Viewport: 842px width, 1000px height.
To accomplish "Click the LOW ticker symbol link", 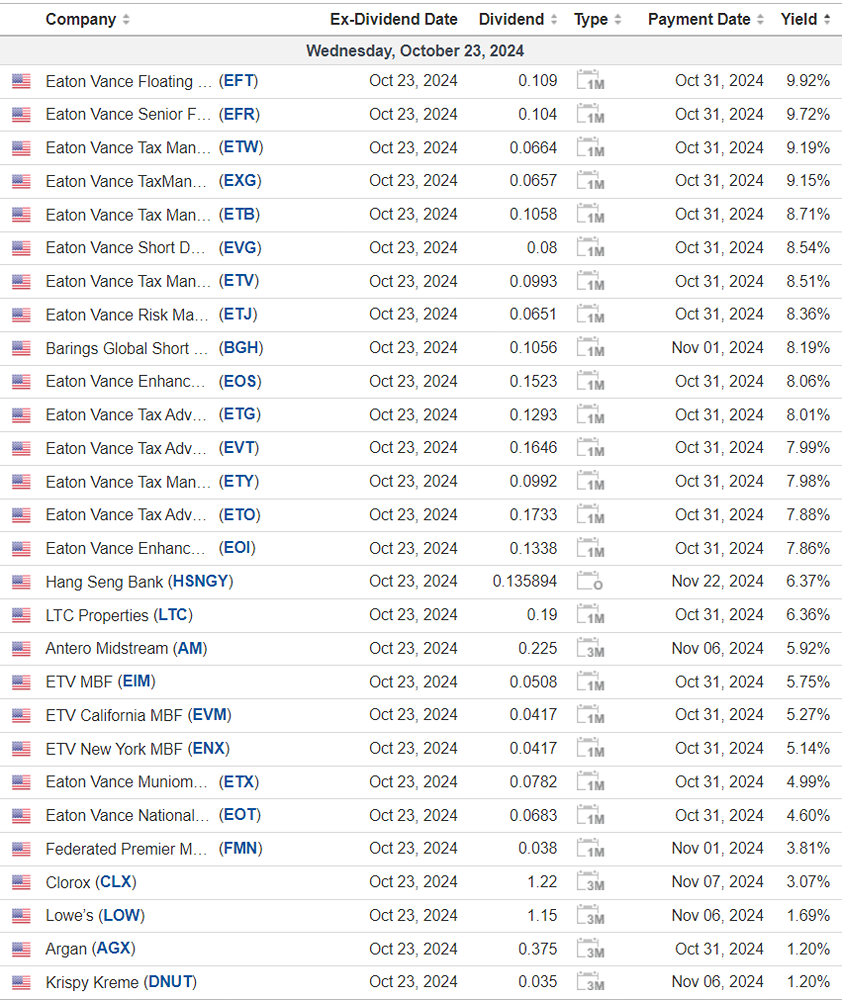I will [122, 915].
